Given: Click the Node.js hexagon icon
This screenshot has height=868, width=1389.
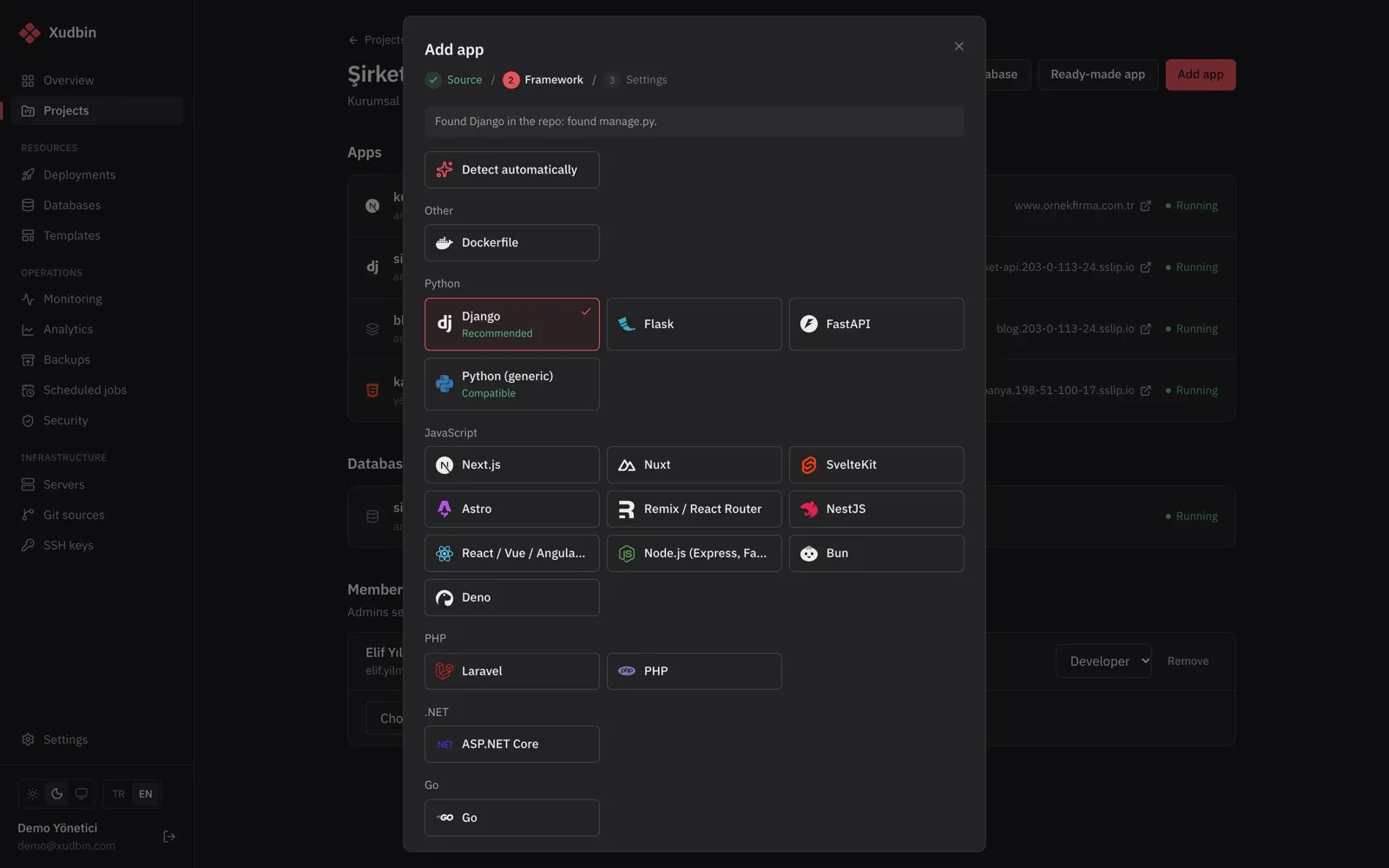Looking at the screenshot, I should coord(627,554).
